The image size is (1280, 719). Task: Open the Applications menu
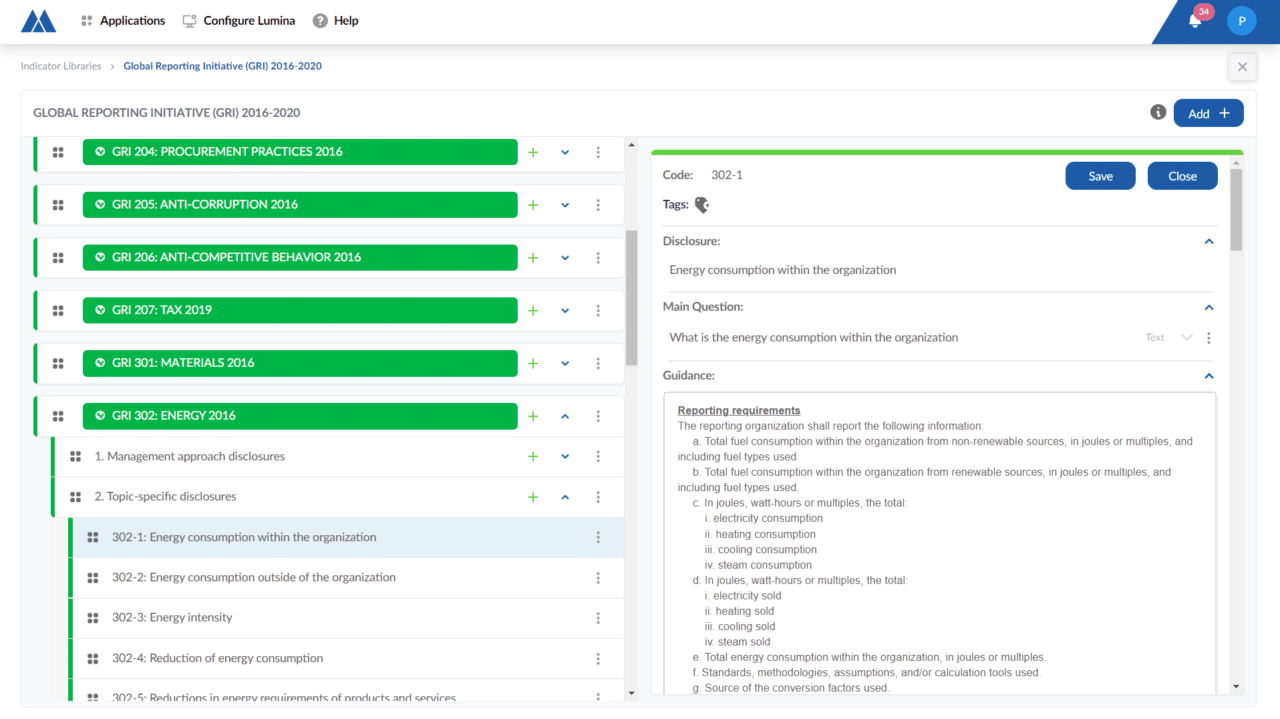point(122,20)
